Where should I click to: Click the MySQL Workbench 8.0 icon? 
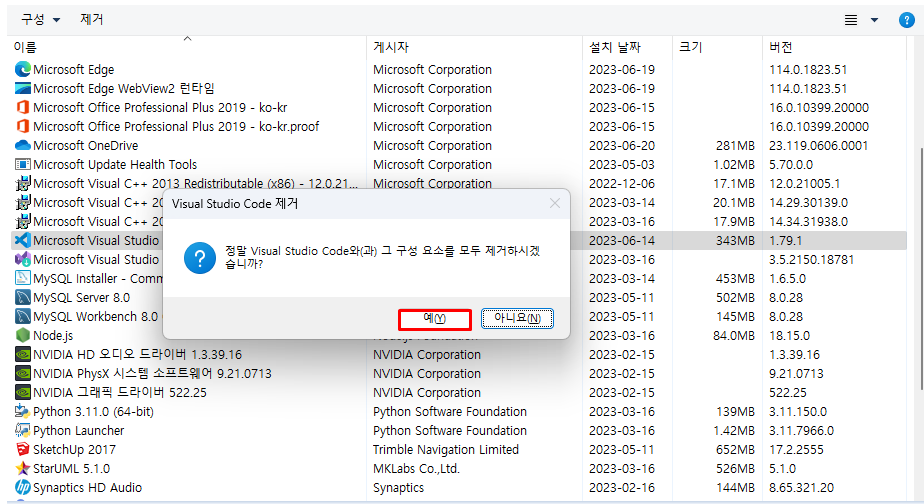pos(22,317)
